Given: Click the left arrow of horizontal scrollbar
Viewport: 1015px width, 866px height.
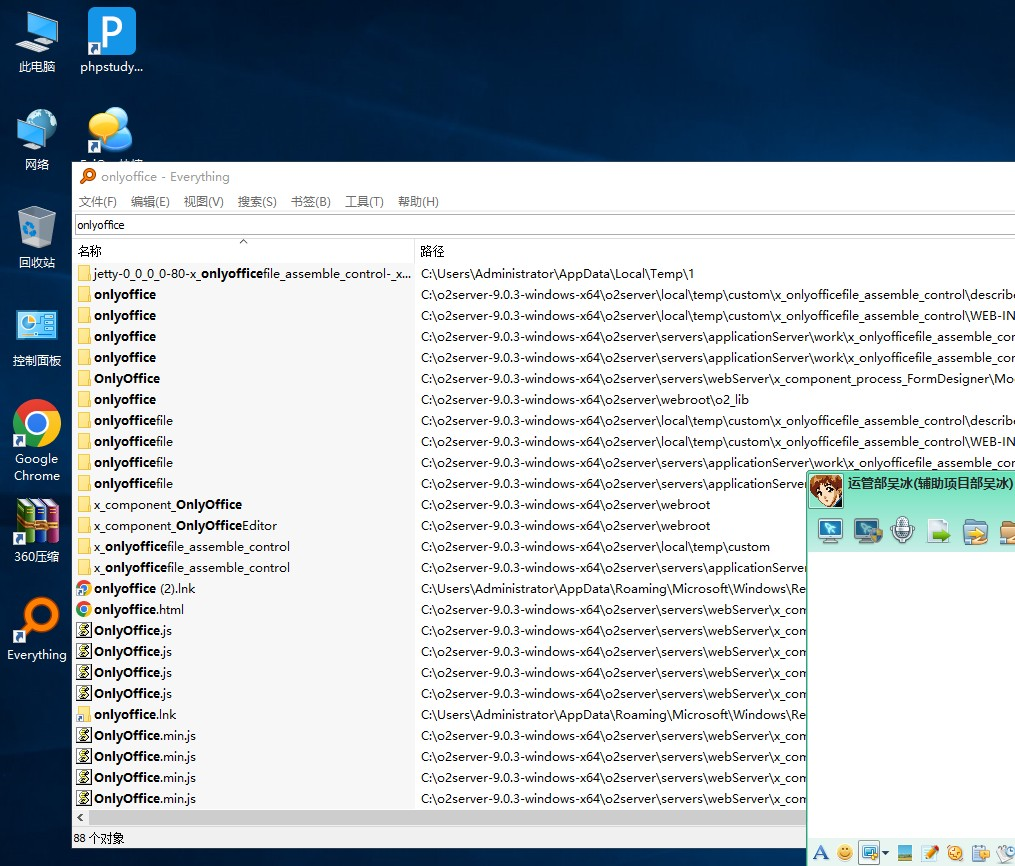Looking at the screenshot, I should (x=80, y=817).
